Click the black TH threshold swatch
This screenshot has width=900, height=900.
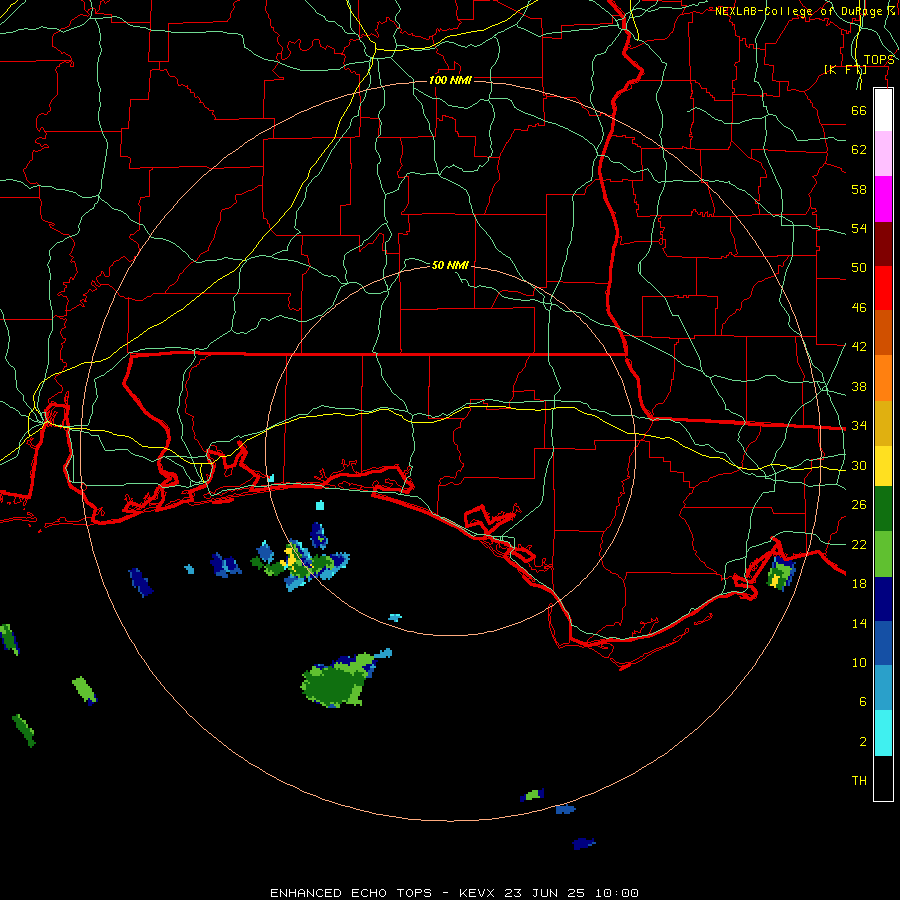click(883, 778)
